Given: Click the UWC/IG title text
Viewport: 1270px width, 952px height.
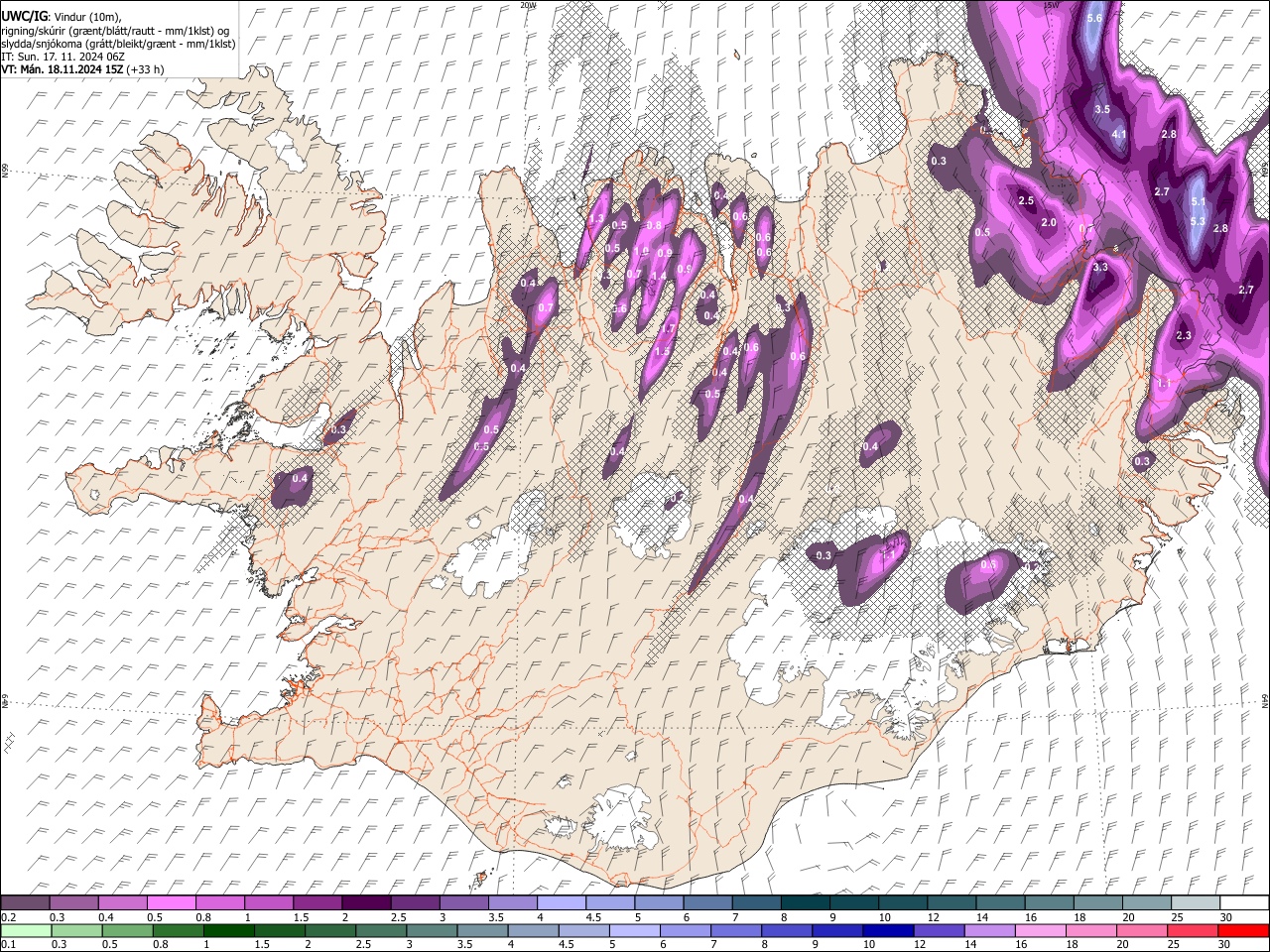Looking at the screenshot, I should (23, 17).
